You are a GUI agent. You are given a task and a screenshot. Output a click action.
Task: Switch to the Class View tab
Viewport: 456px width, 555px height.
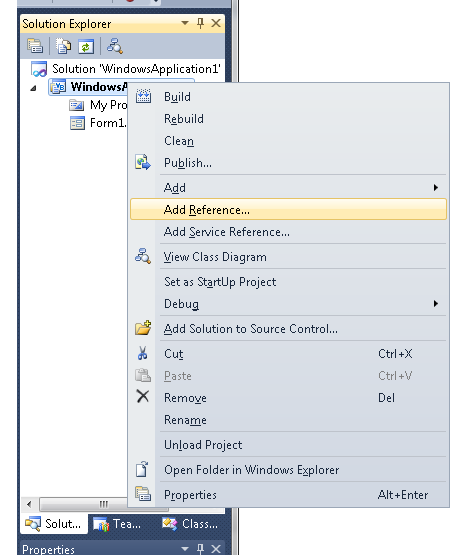pyautogui.click(x=190, y=524)
